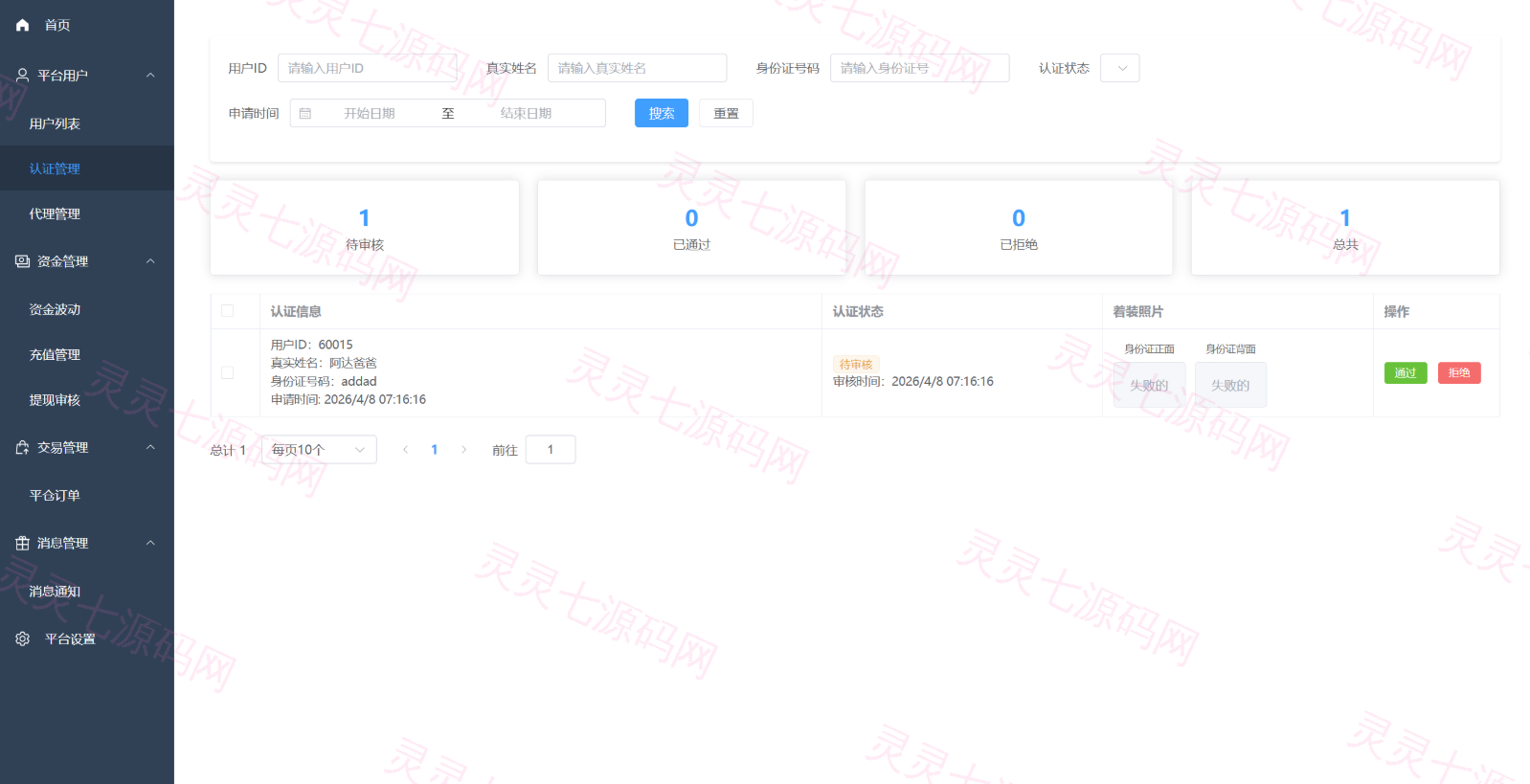1530x784 pixels.
Task: Open 用户列表 menu item
Action: tap(87, 123)
